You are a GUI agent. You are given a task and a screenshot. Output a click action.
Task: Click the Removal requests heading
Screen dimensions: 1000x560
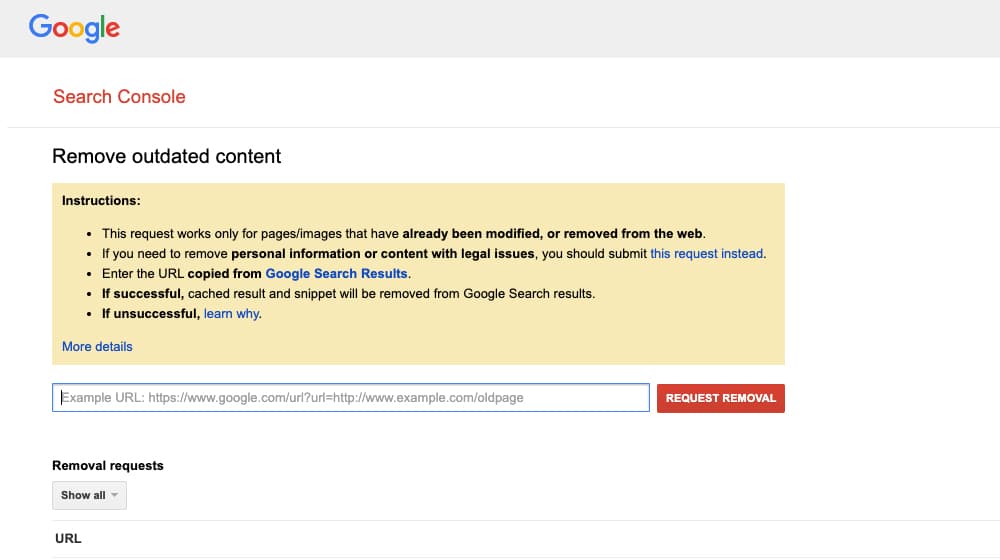(x=108, y=466)
